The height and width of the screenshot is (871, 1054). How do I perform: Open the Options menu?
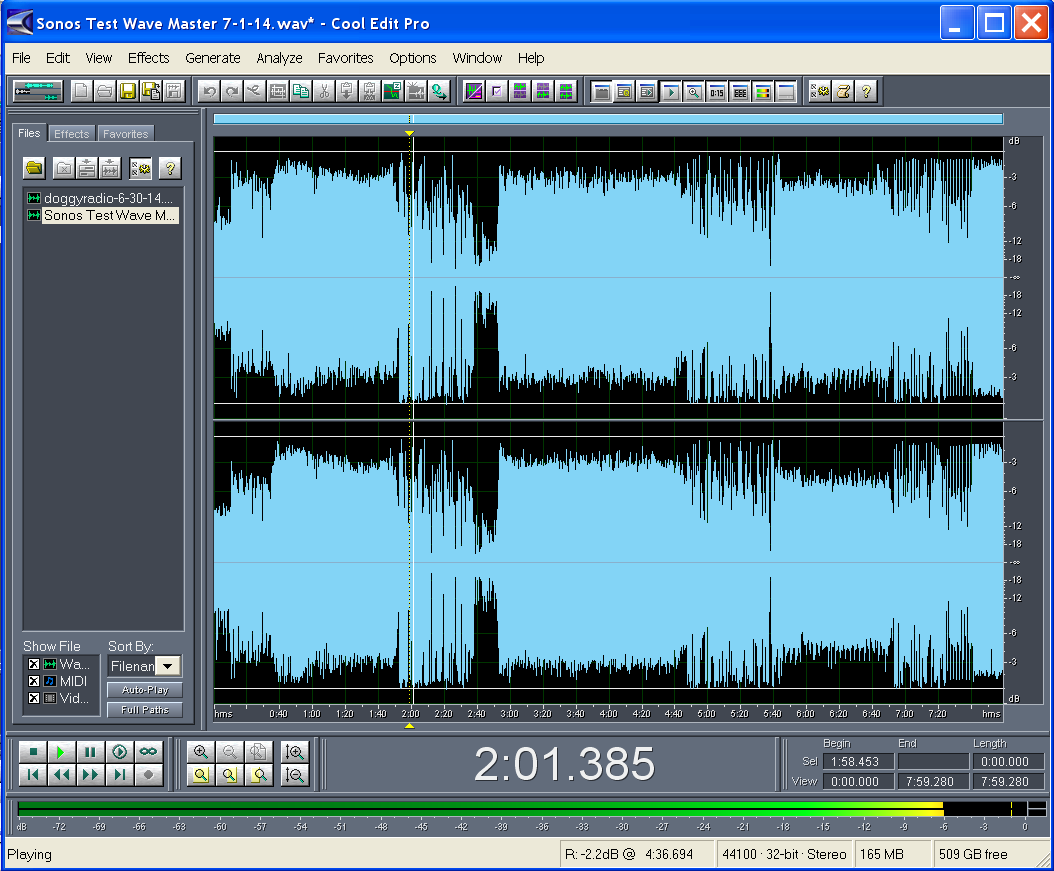point(413,58)
